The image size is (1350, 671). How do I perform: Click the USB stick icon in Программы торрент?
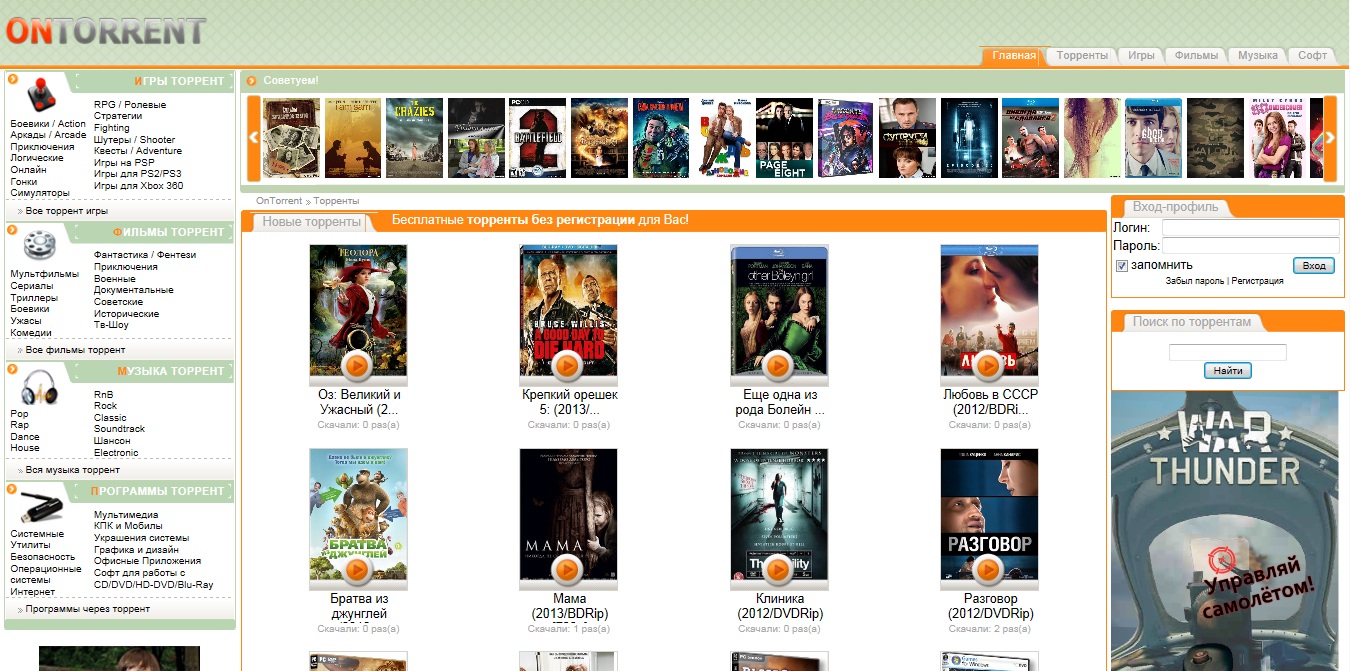(41, 508)
